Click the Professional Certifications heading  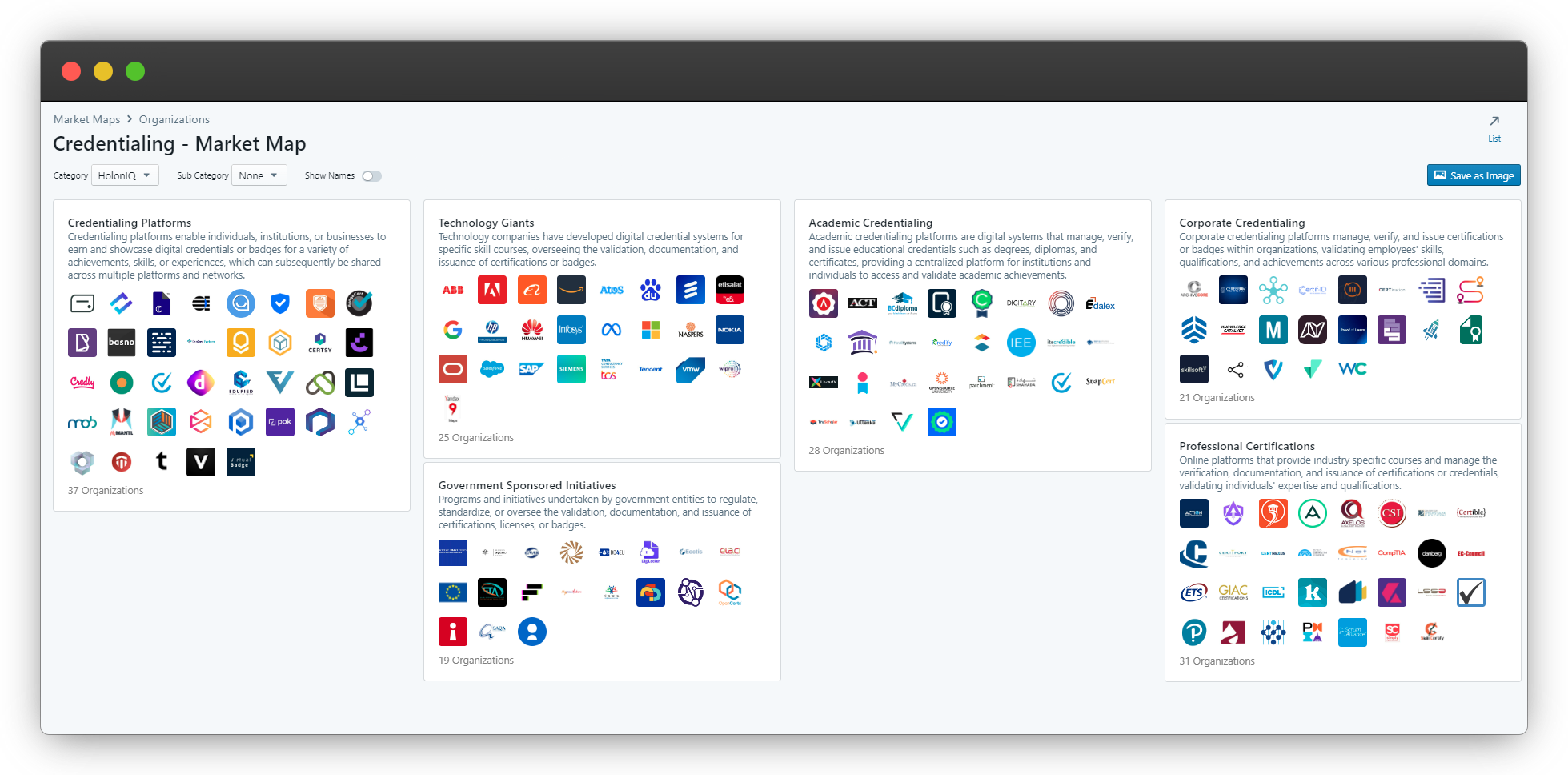click(1247, 446)
